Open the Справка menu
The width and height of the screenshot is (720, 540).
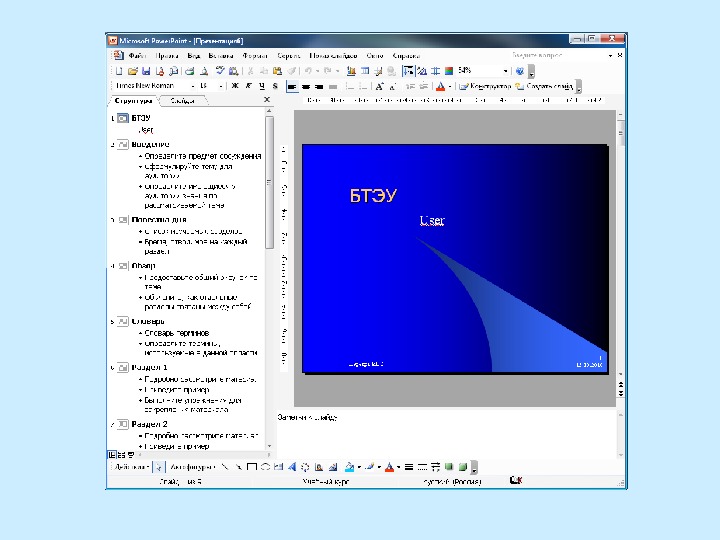[406, 56]
